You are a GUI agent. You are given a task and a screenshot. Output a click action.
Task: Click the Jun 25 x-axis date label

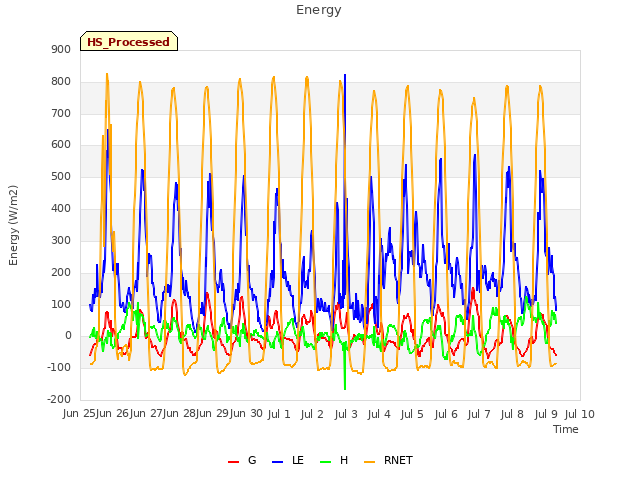(80, 413)
